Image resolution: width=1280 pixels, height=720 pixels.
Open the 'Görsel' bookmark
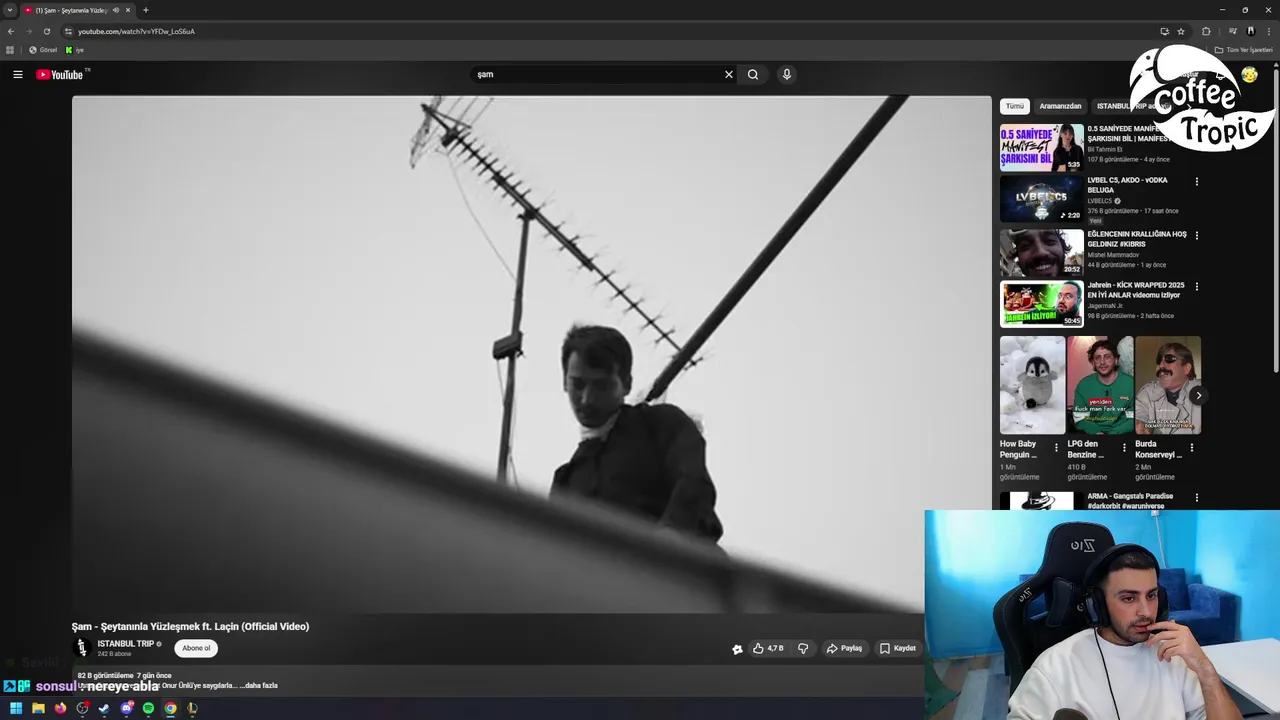click(43, 50)
